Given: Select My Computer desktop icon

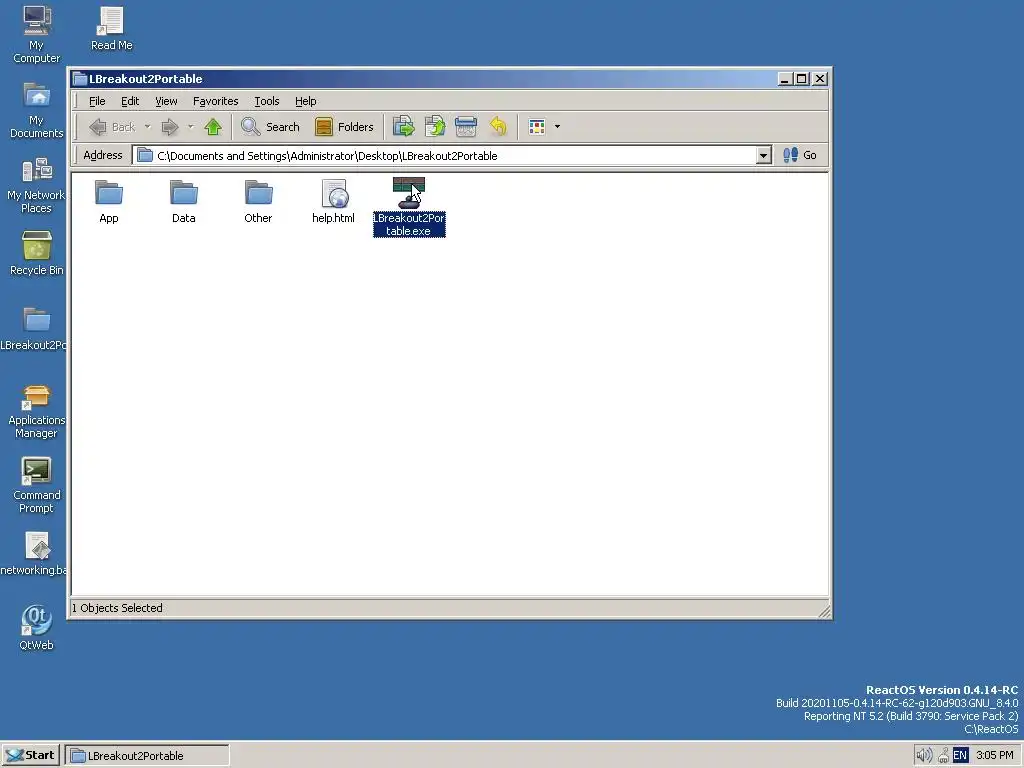Looking at the screenshot, I should (37, 34).
